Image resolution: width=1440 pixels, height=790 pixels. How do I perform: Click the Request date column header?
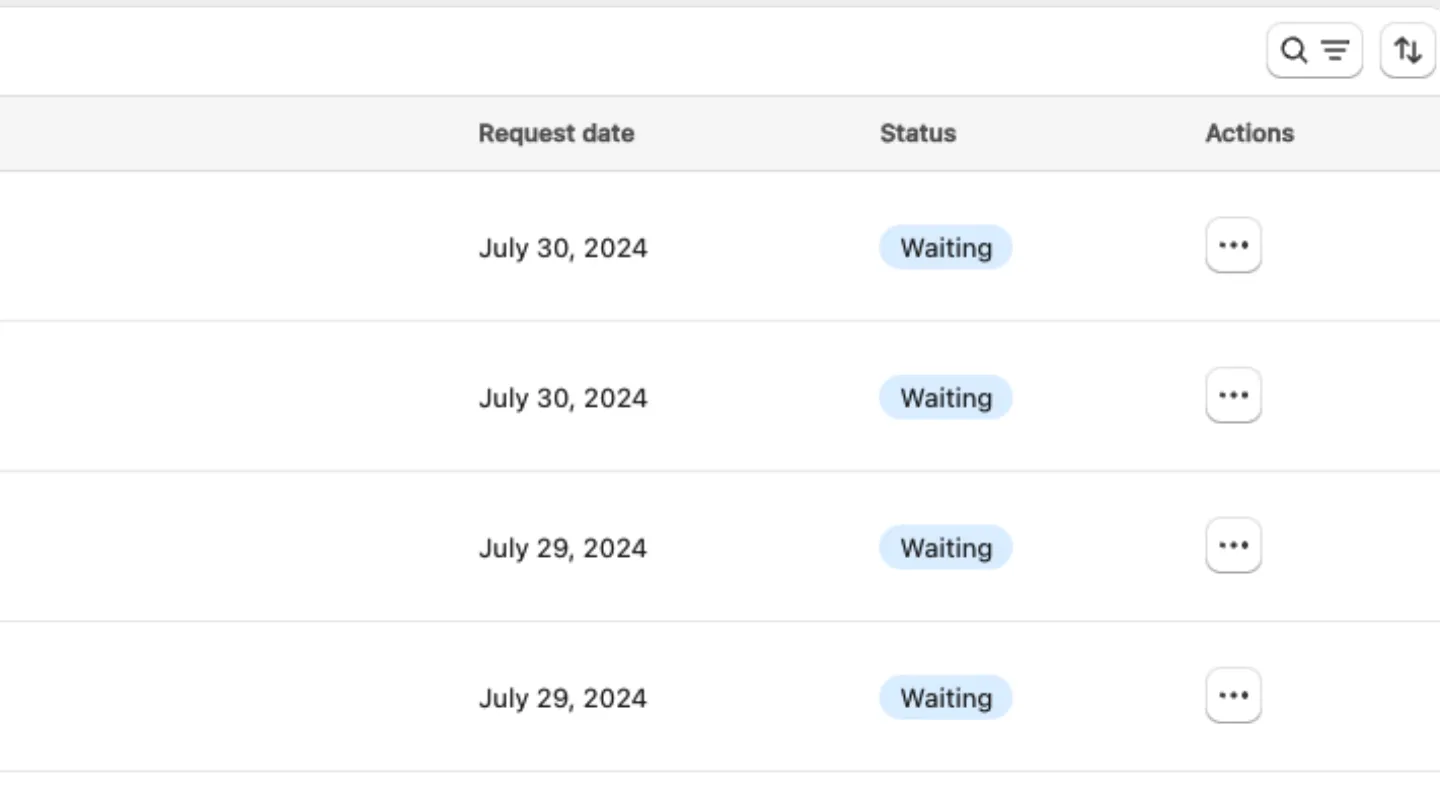[x=556, y=133]
